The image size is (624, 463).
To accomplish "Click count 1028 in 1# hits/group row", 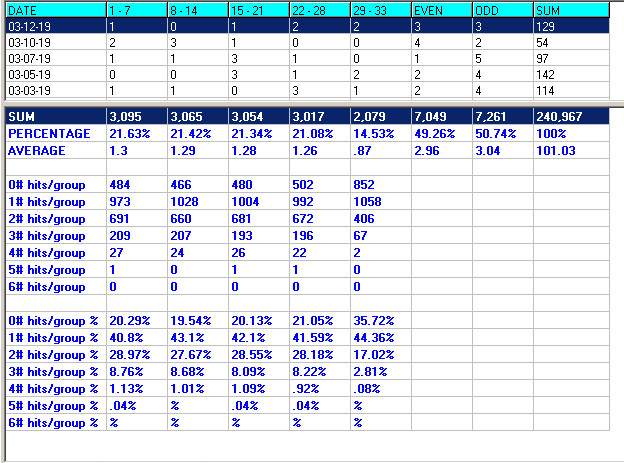I will pyautogui.click(x=184, y=202).
